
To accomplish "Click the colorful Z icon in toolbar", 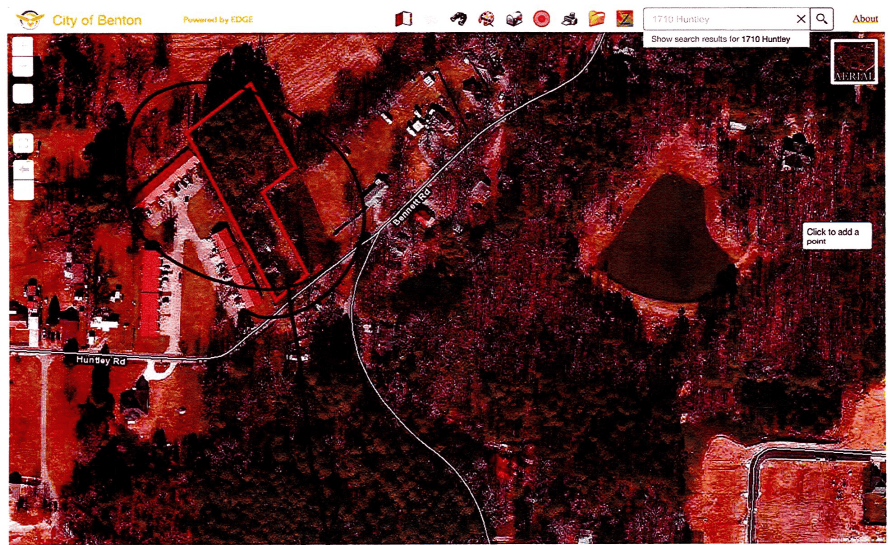I will (624, 18).
